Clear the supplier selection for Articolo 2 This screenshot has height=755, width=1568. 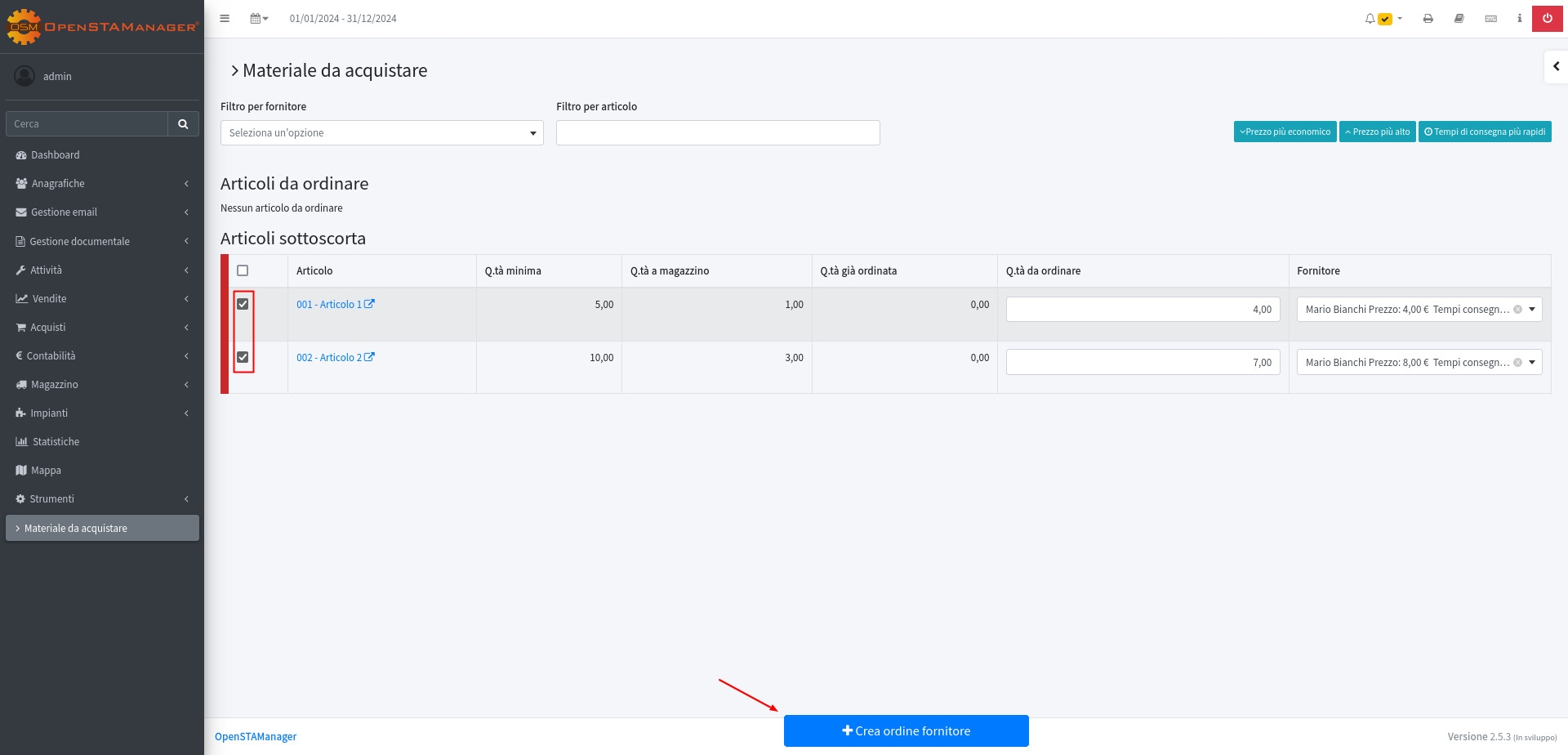click(x=1517, y=363)
